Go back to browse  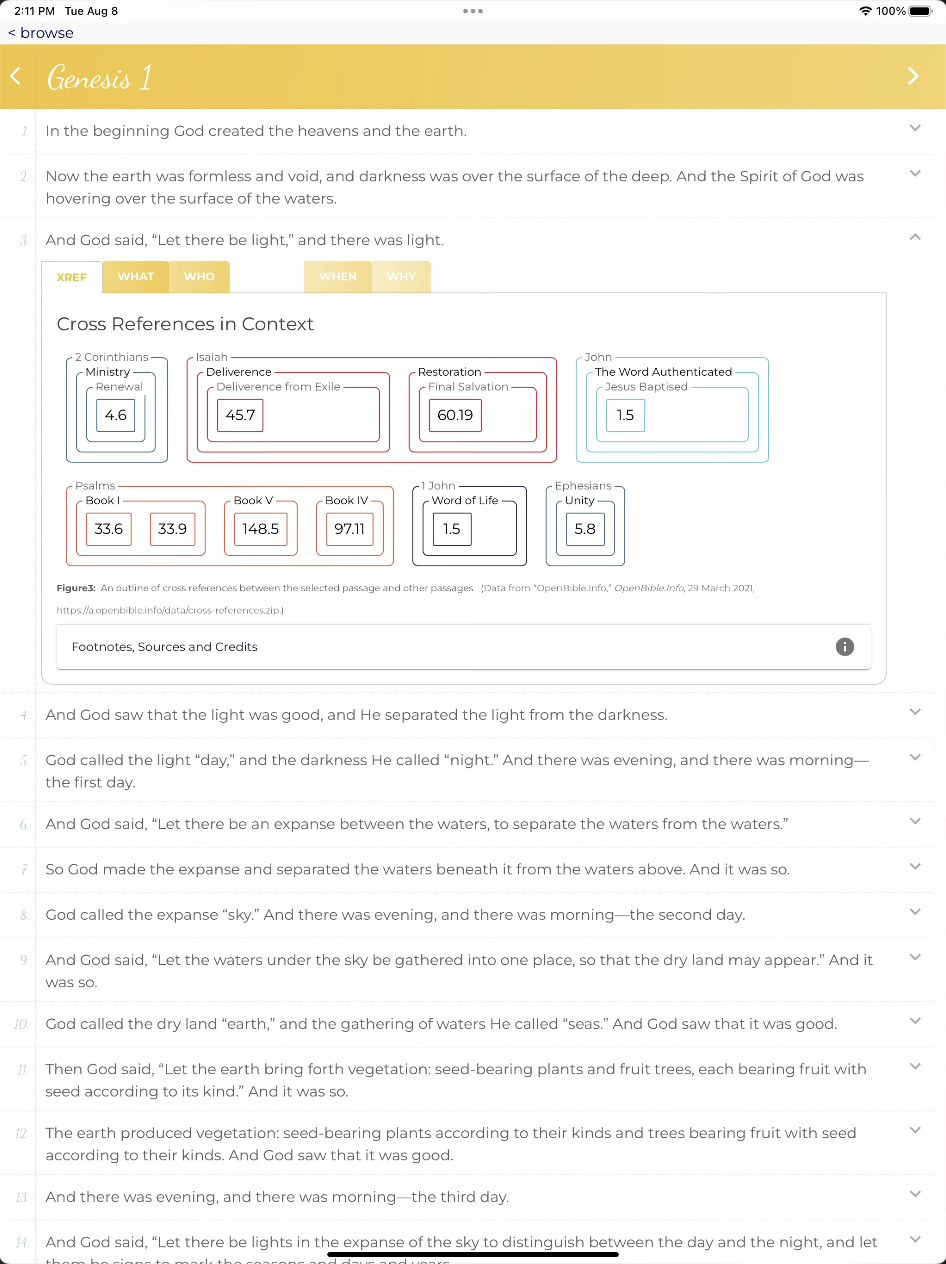point(41,33)
